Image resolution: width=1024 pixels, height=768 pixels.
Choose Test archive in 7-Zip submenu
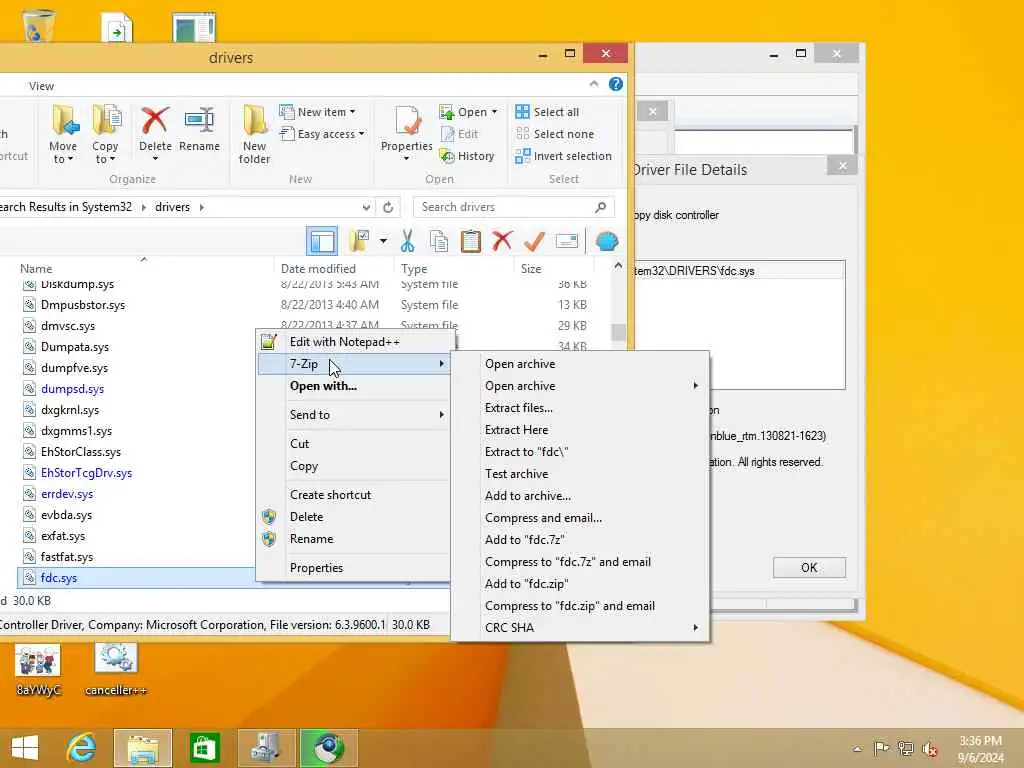point(580,474)
